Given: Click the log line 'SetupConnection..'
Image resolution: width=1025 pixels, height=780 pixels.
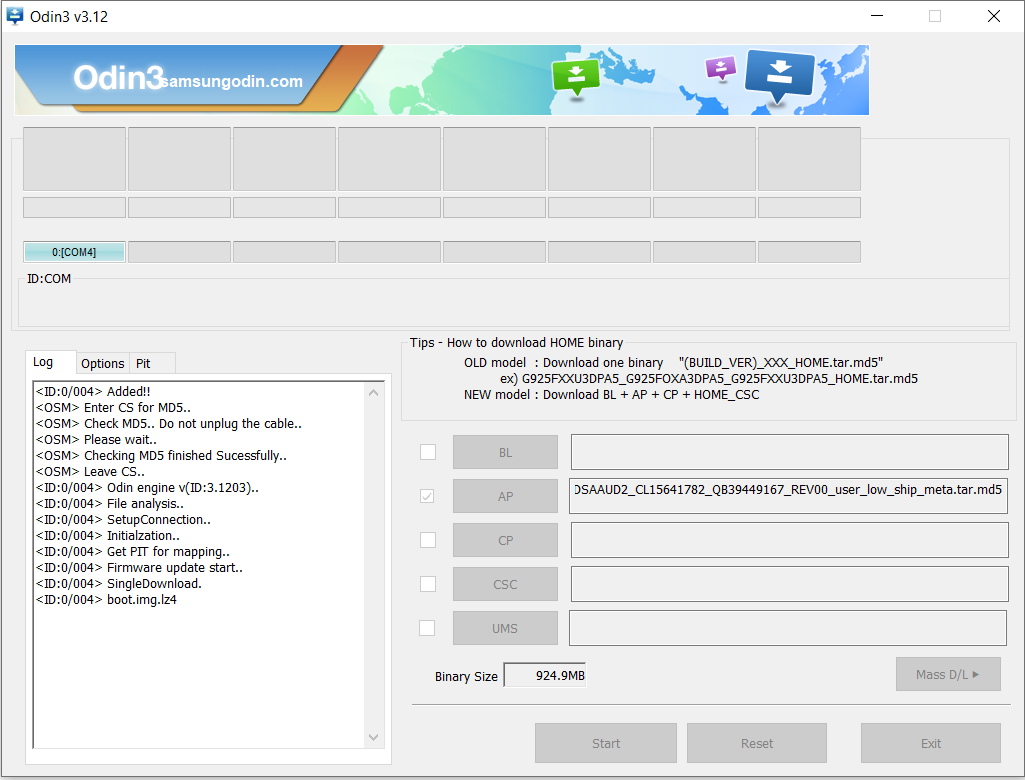Looking at the screenshot, I should pyautogui.click(x=123, y=520).
